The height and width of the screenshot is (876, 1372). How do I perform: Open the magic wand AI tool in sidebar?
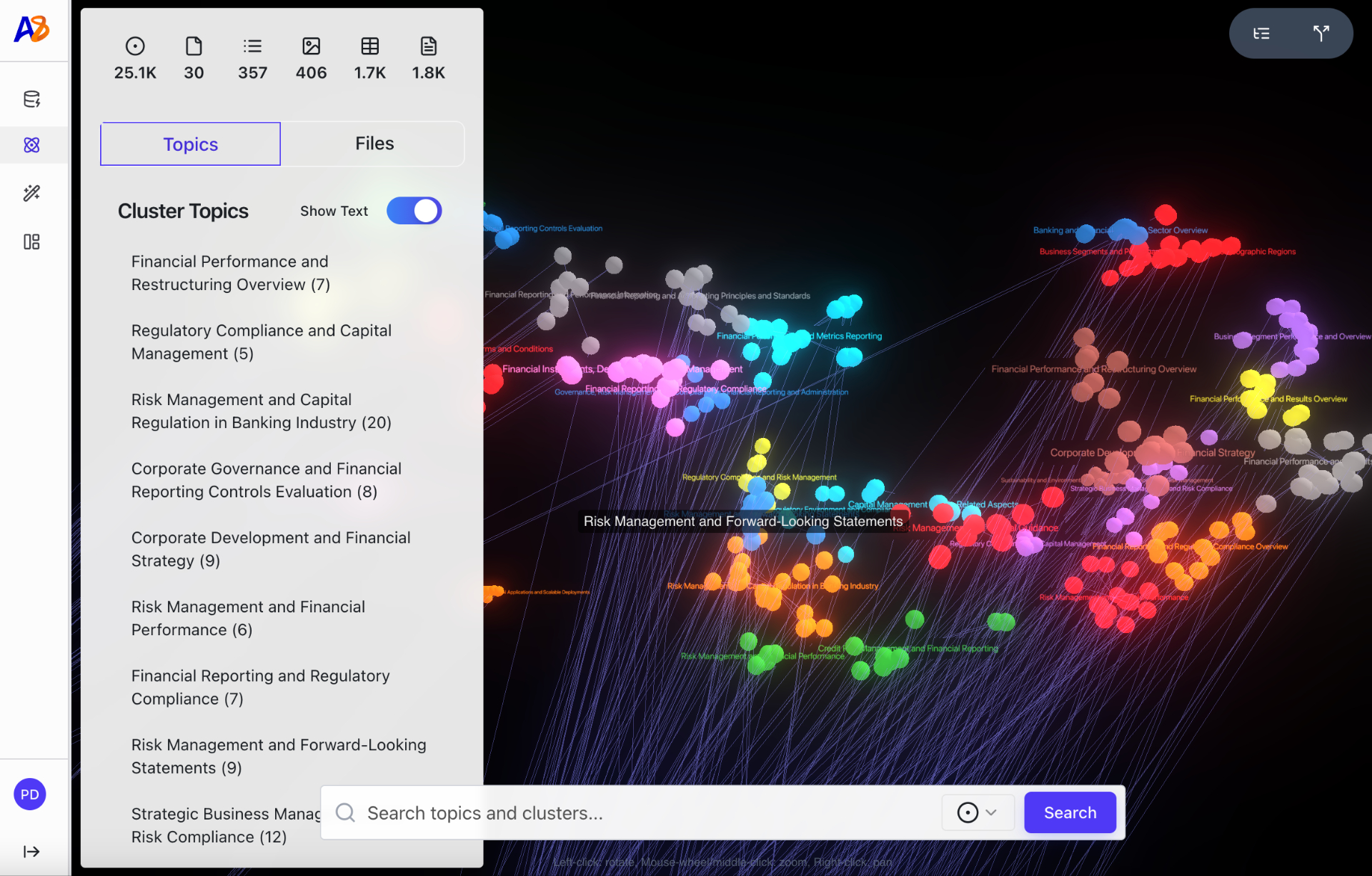click(x=31, y=193)
